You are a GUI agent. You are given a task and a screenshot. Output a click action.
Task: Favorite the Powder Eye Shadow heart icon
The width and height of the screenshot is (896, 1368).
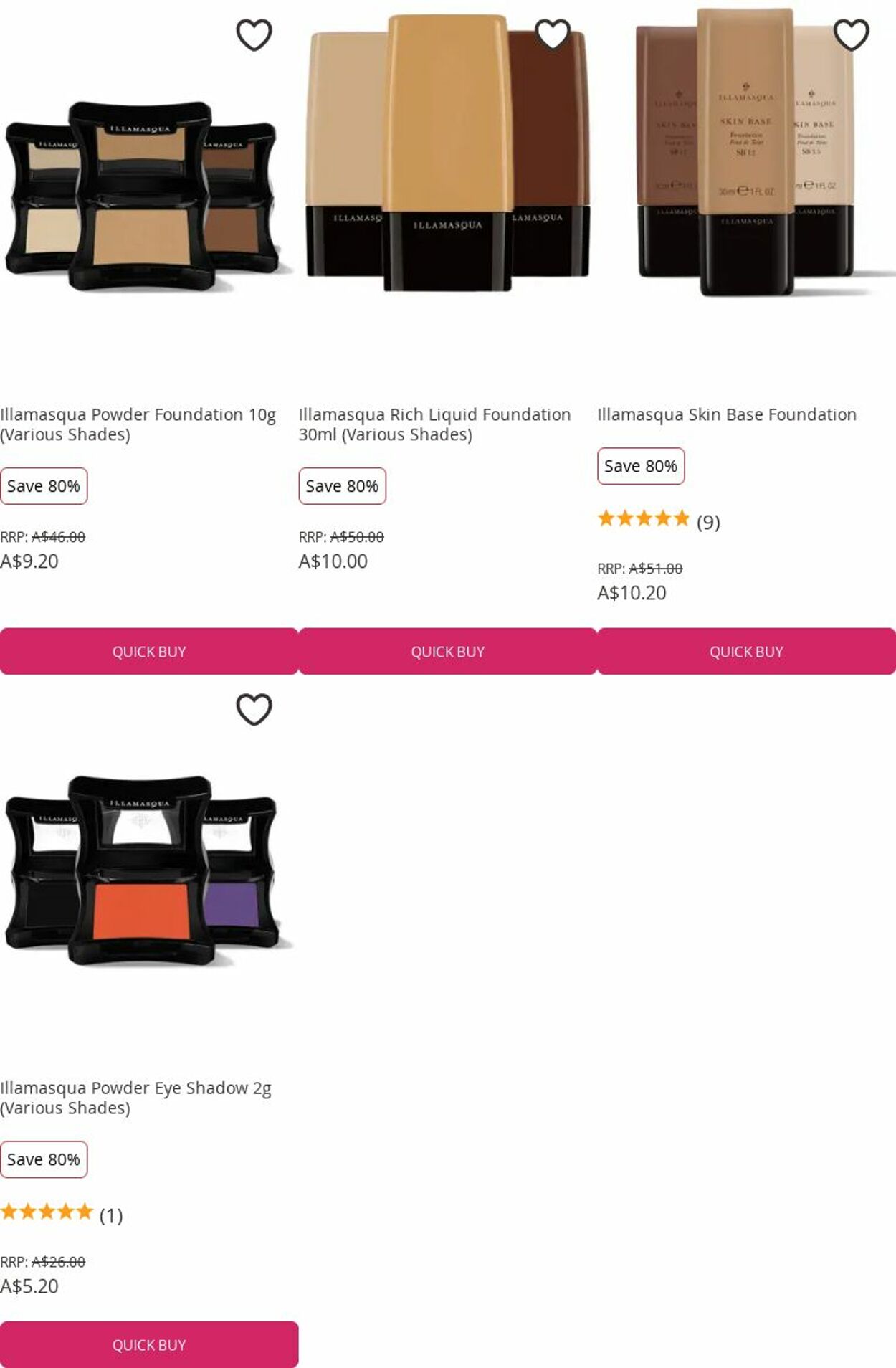pos(254,709)
